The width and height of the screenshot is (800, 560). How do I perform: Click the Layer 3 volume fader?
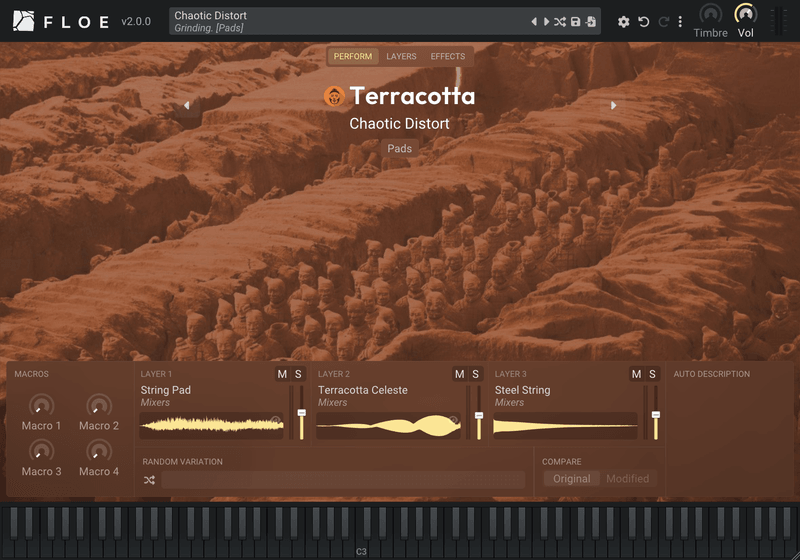point(656,415)
